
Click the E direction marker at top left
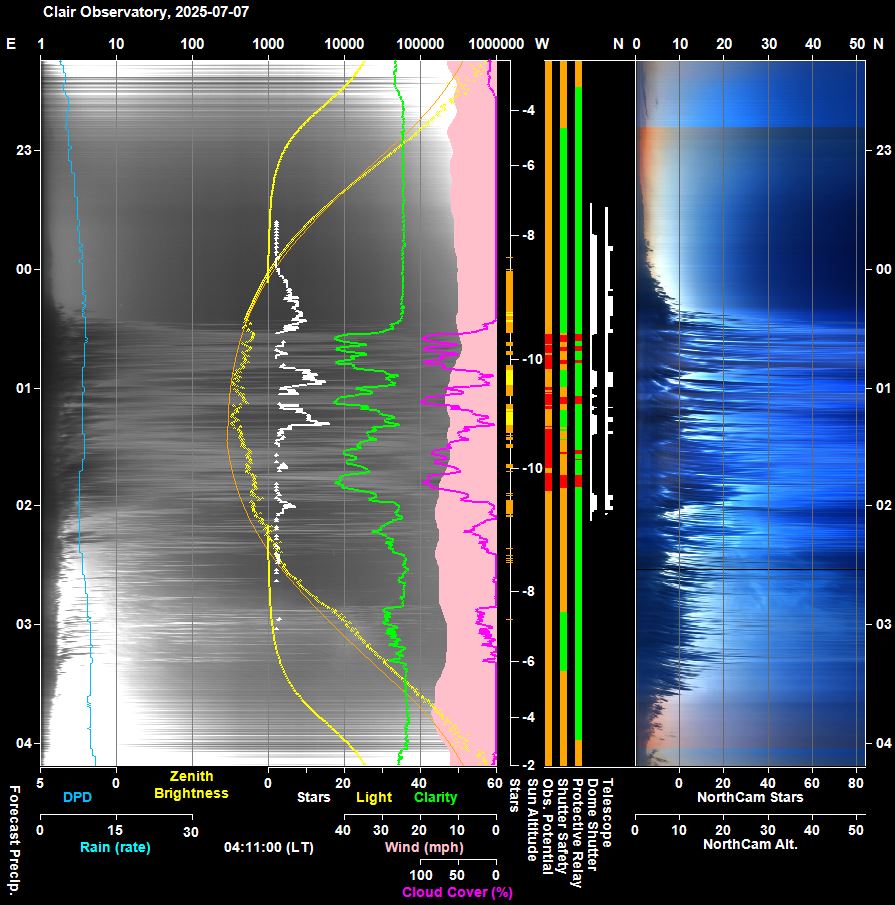[11, 44]
